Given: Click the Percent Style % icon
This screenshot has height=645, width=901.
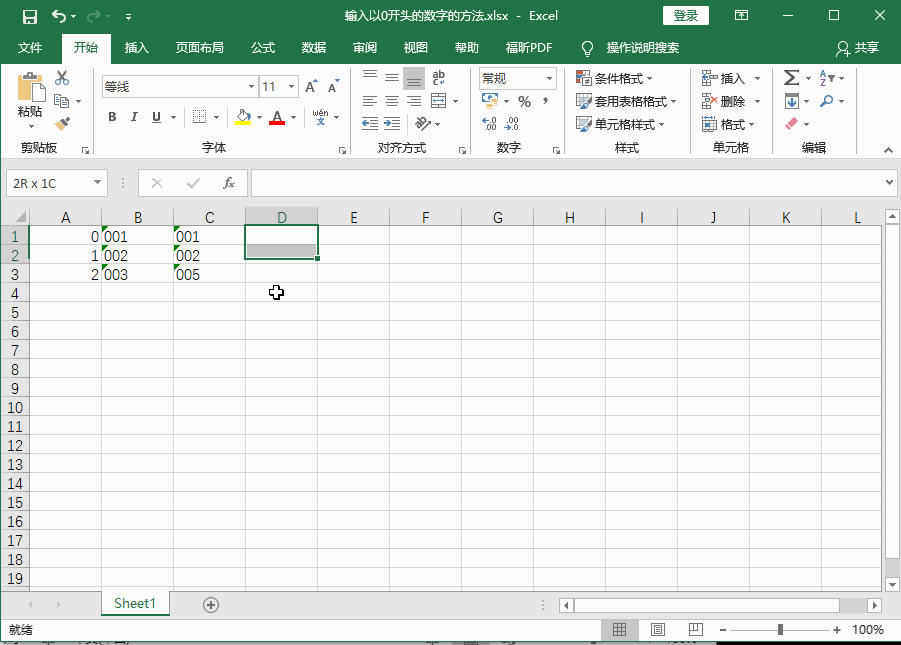Looking at the screenshot, I should (523, 101).
